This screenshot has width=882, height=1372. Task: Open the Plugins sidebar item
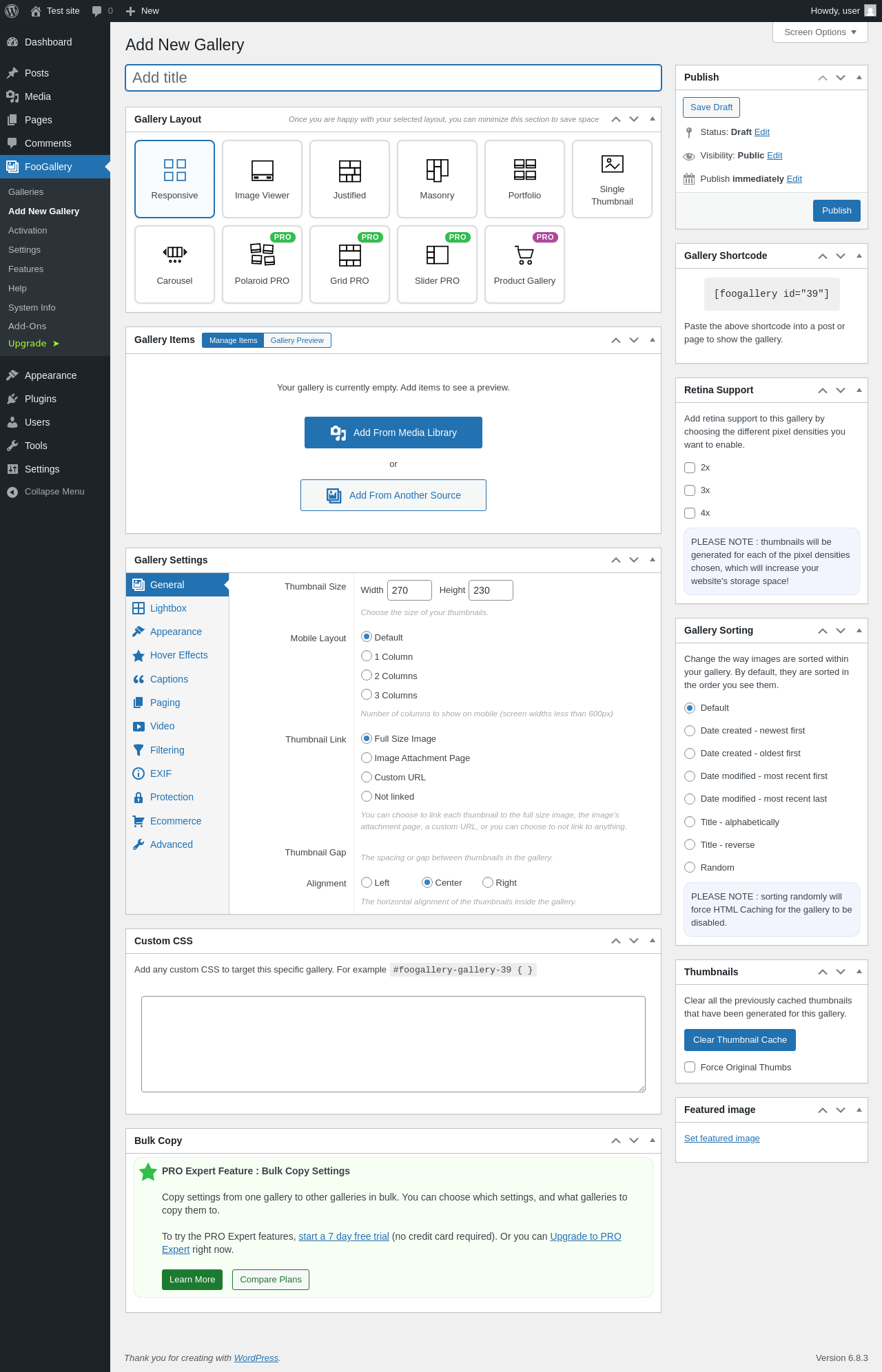pyautogui.click(x=55, y=399)
